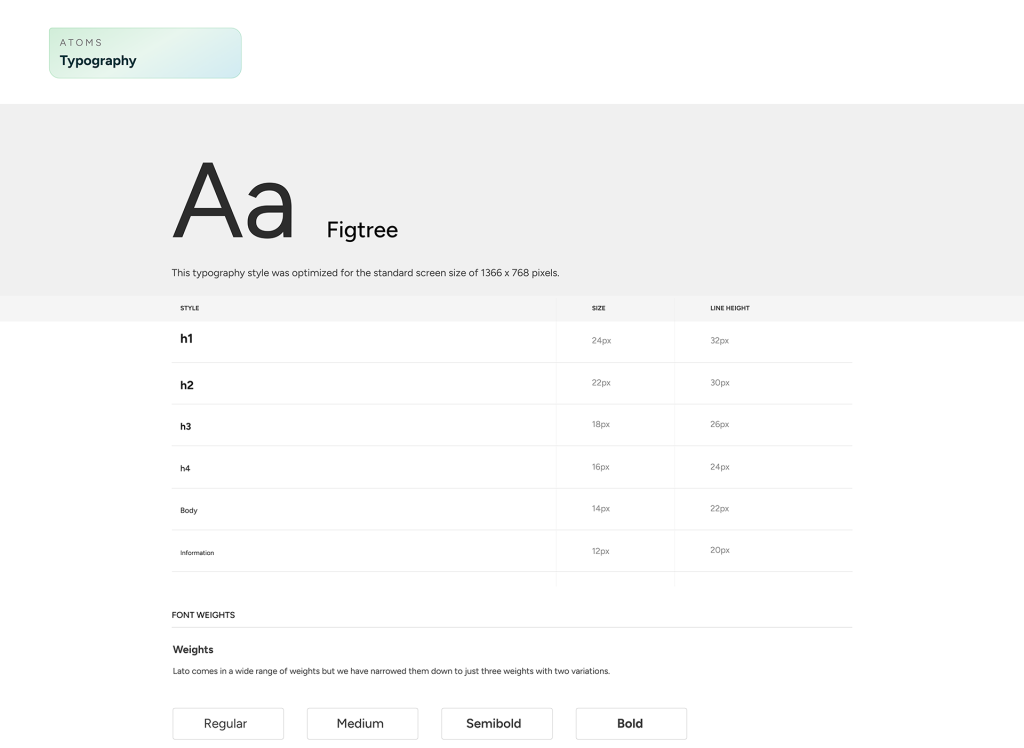Select the h2 style row label
Viewport: 1024px width, 748px height.
click(187, 385)
